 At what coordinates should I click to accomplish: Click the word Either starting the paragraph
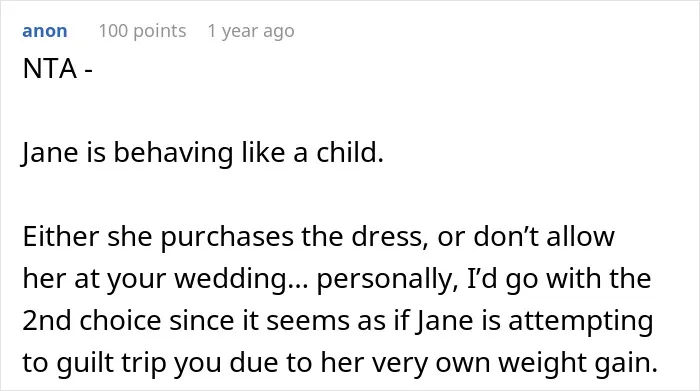point(61,236)
